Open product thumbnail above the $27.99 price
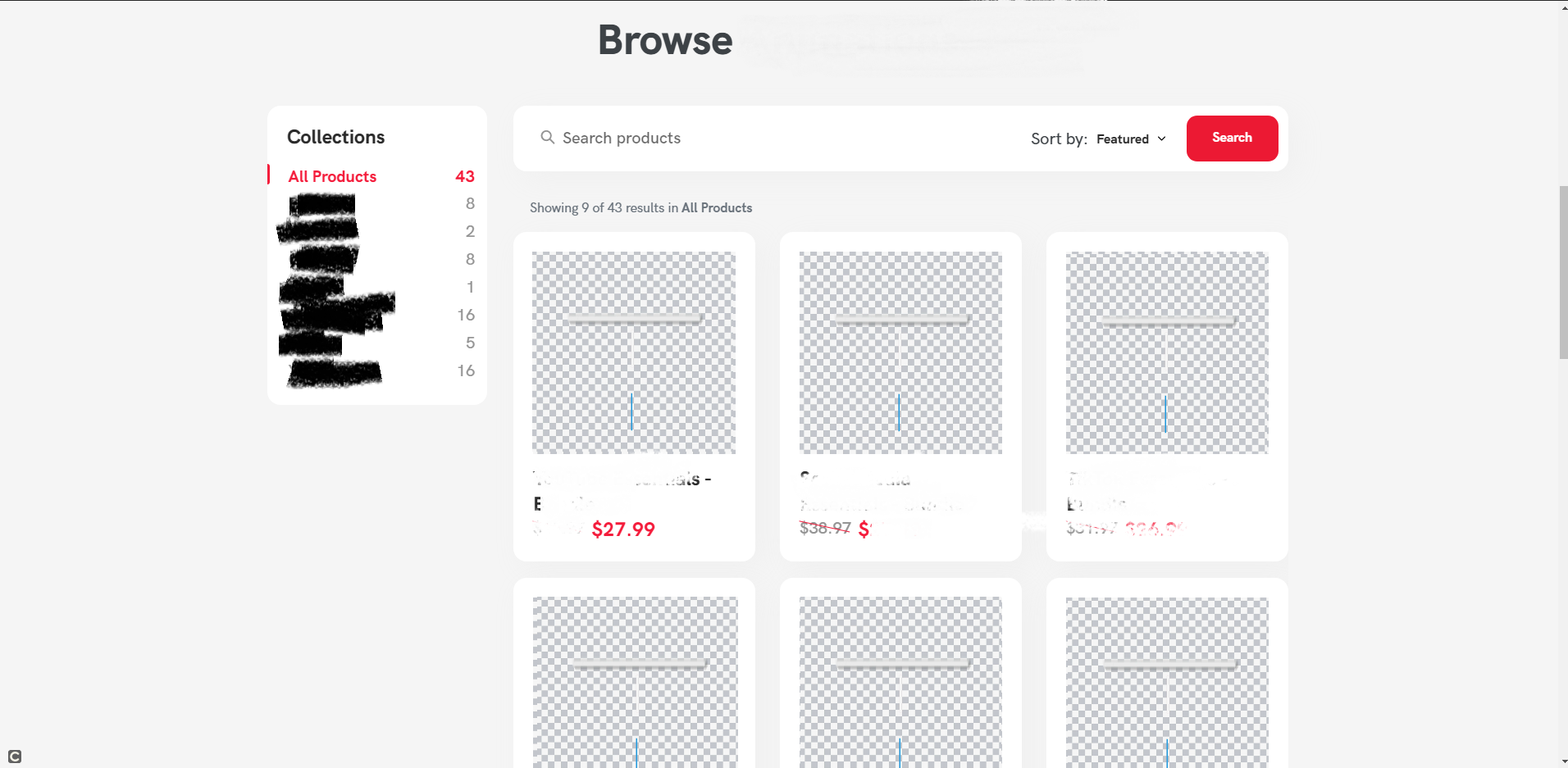The height and width of the screenshot is (768, 1568). pyautogui.click(x=634, y=352)
